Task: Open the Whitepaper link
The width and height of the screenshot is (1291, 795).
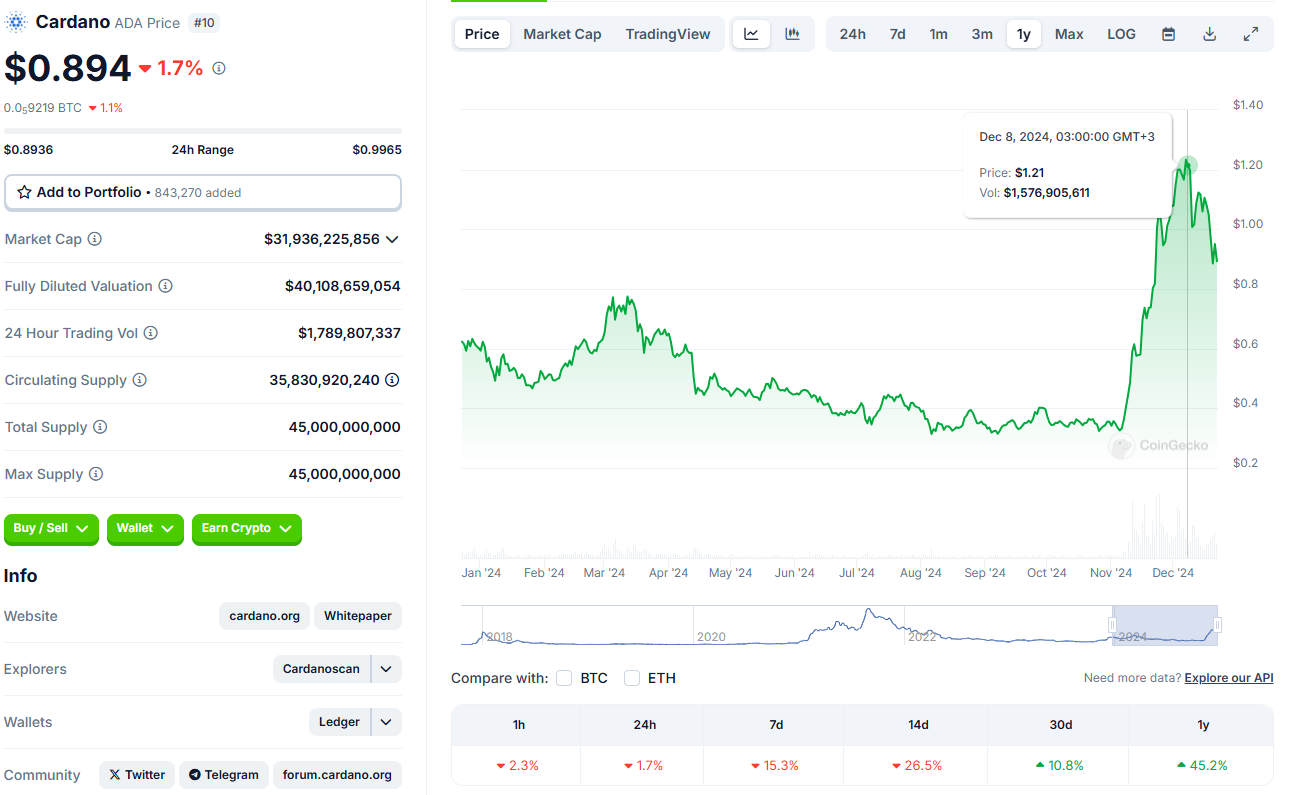Action: pos(358,616)
